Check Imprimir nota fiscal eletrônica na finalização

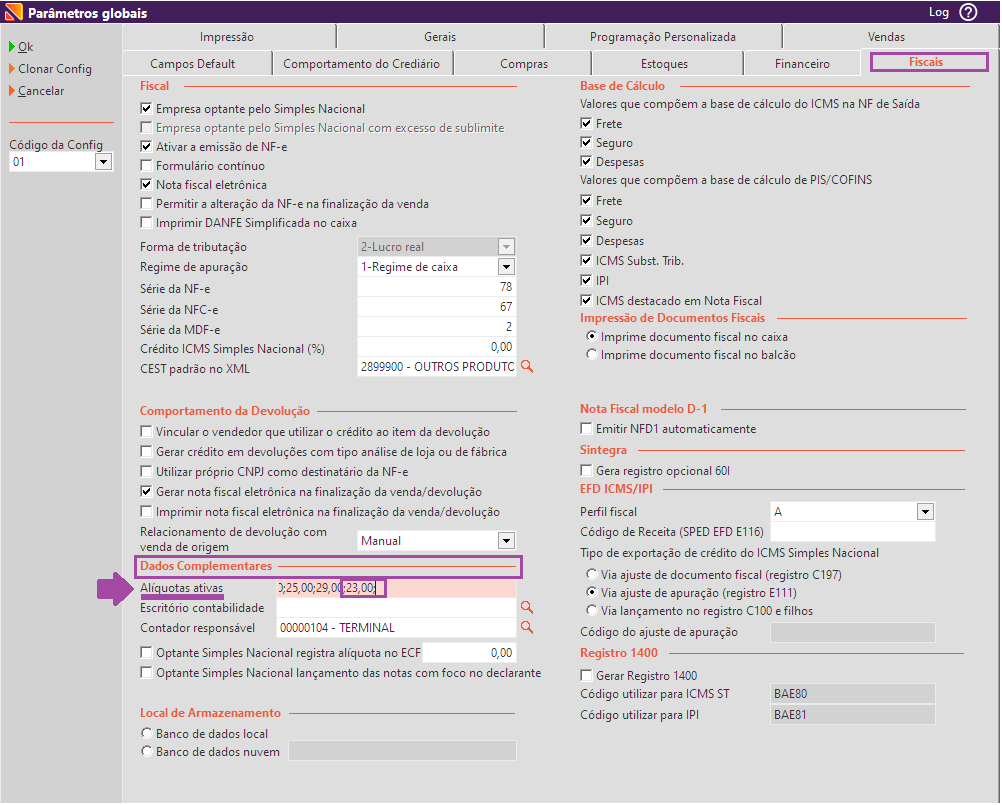click(x=146, y=511)
